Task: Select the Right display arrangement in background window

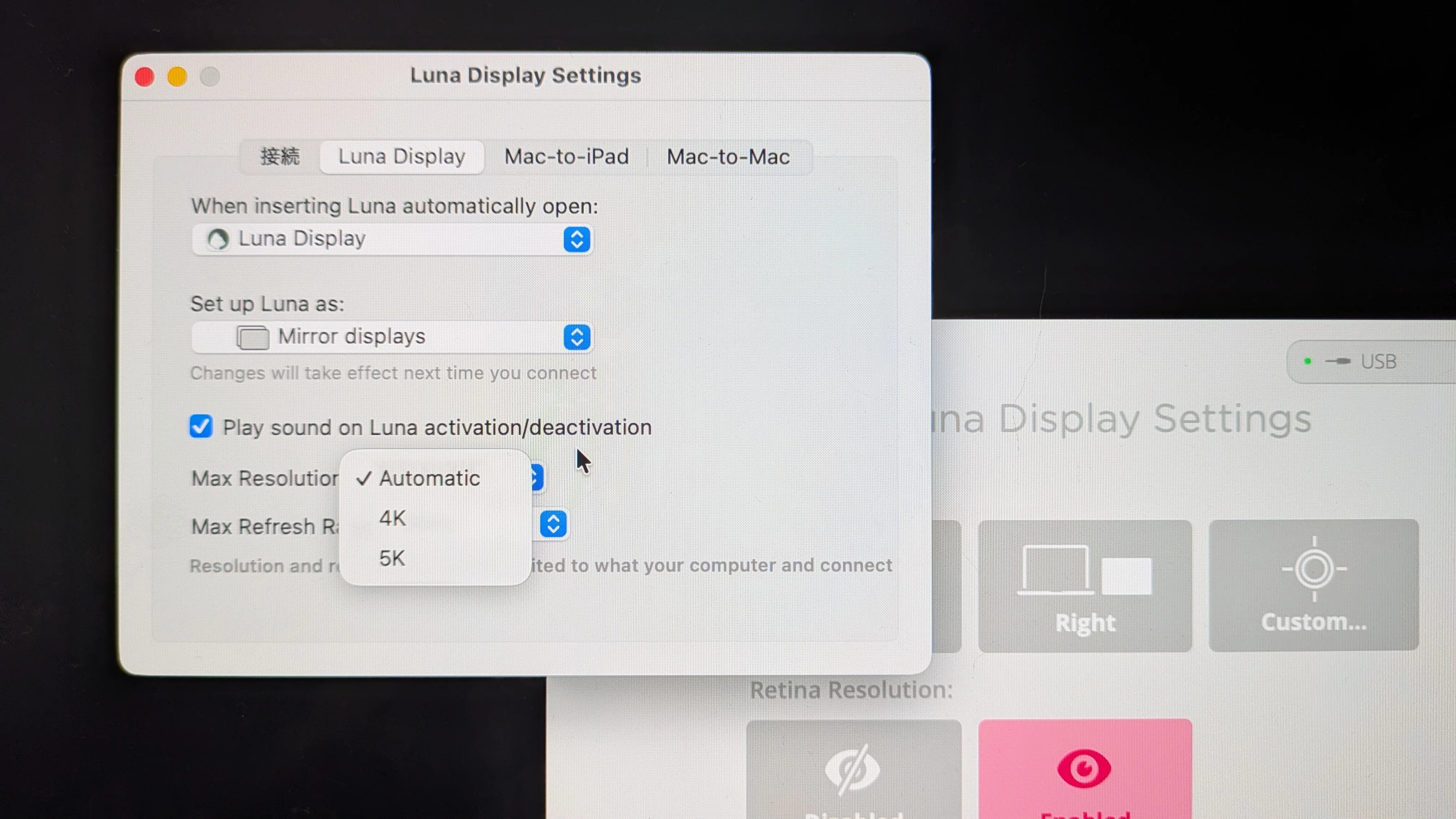Action: (1085, 586)
